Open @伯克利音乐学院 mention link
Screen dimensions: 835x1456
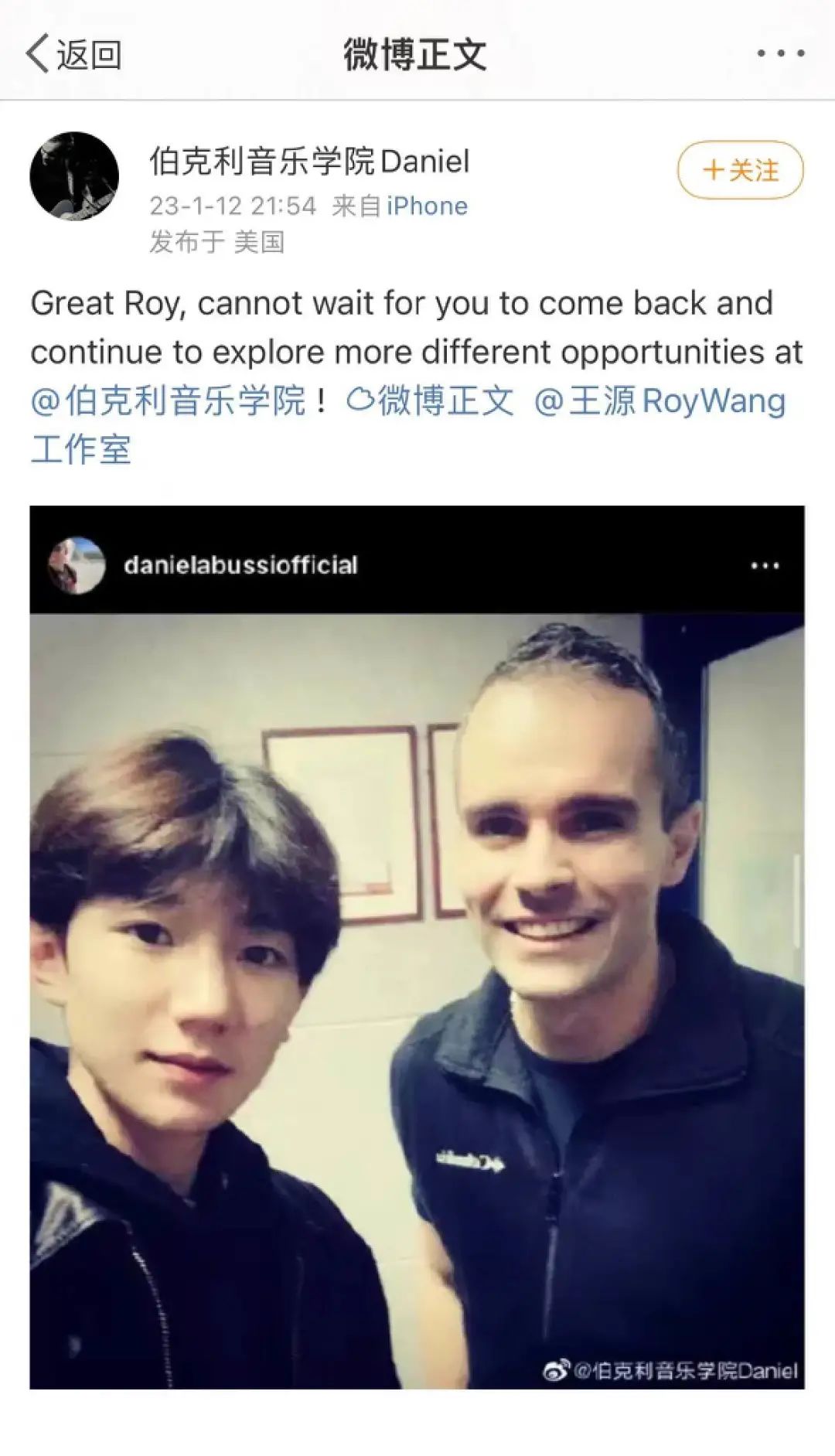[169, 401]
